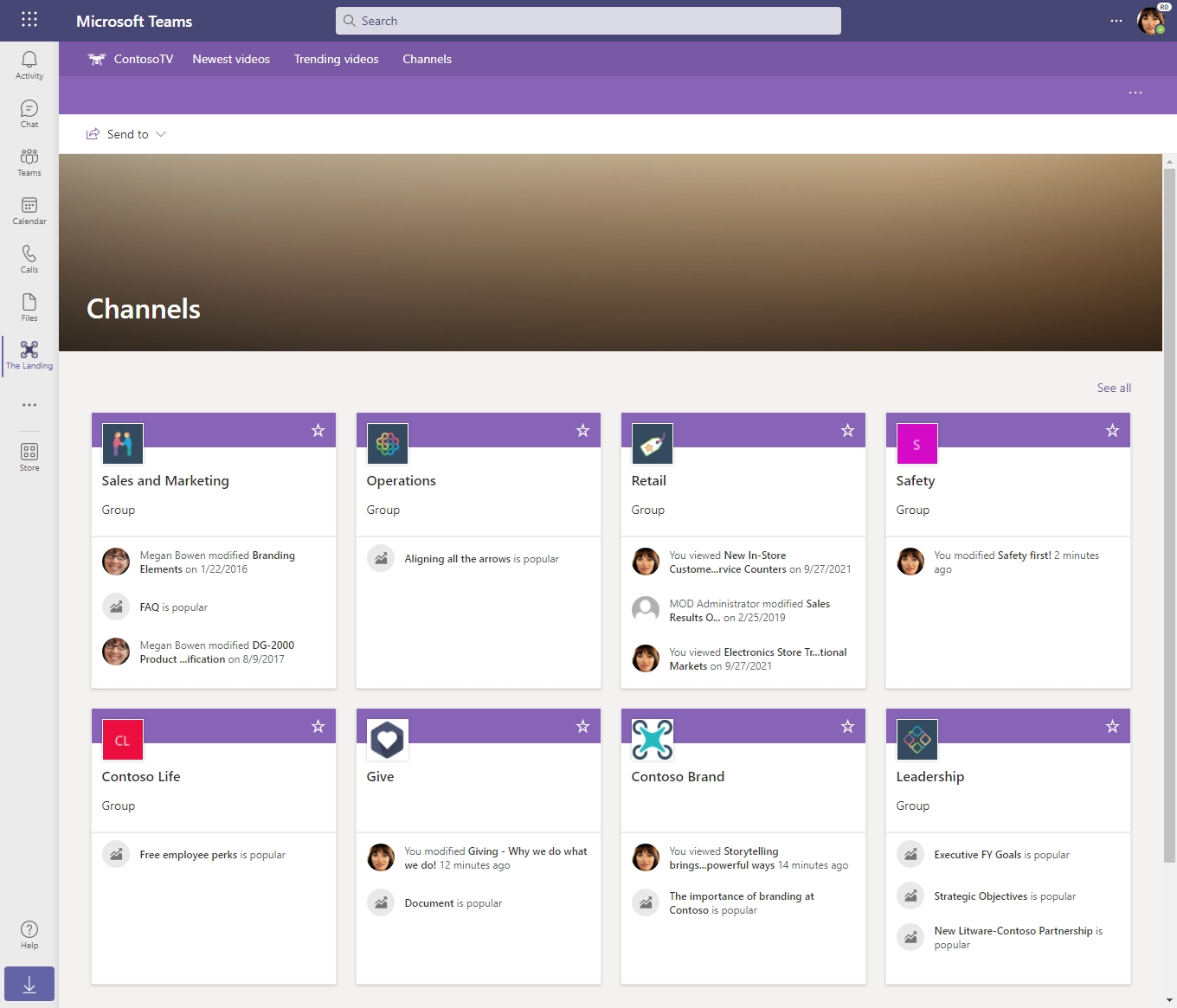Click the Contoso Brand drone icon
Image resolution: width=1177 pixels, height=1008 pixels.
click(653, 741)
